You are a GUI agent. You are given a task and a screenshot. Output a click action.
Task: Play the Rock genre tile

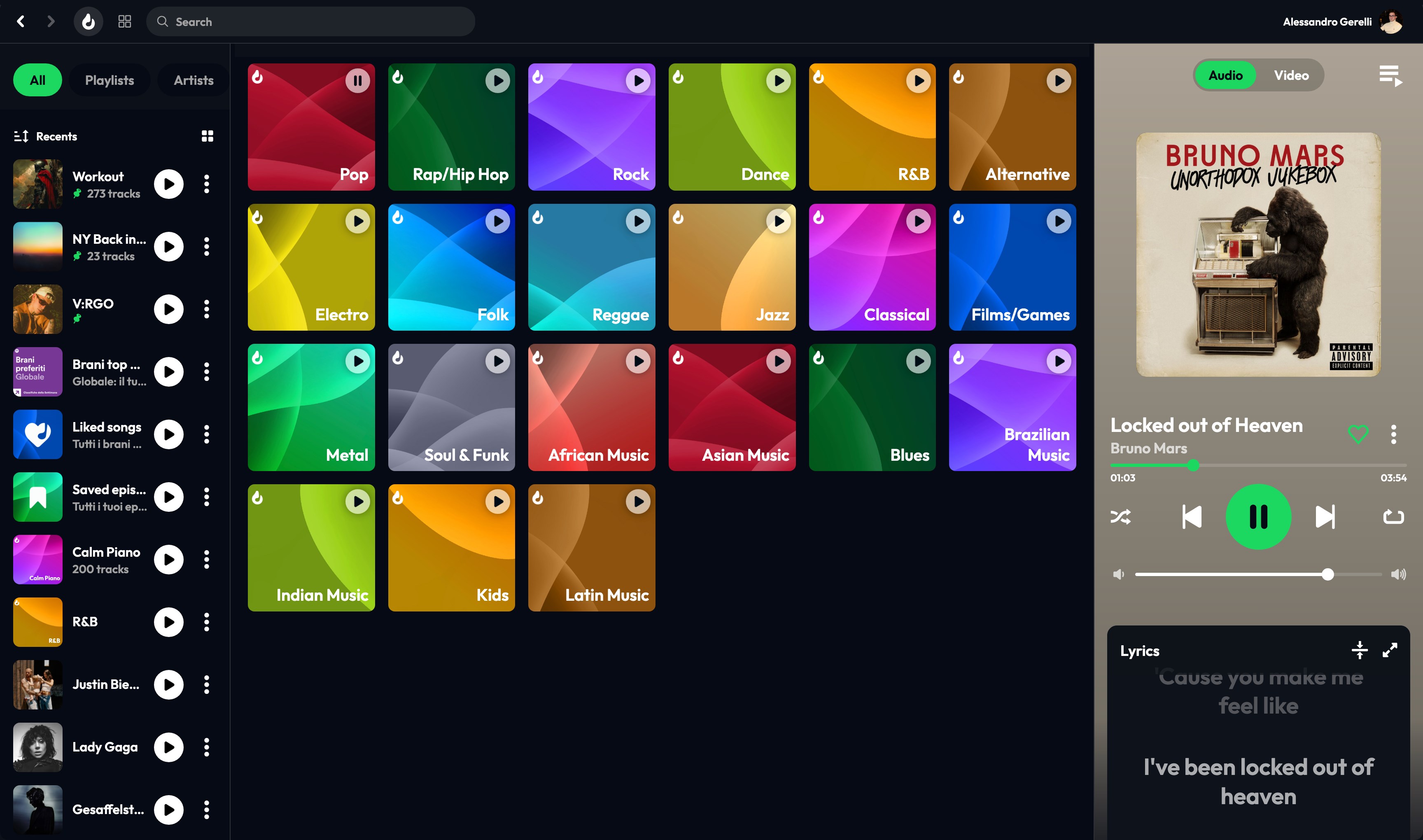point(638,80)
